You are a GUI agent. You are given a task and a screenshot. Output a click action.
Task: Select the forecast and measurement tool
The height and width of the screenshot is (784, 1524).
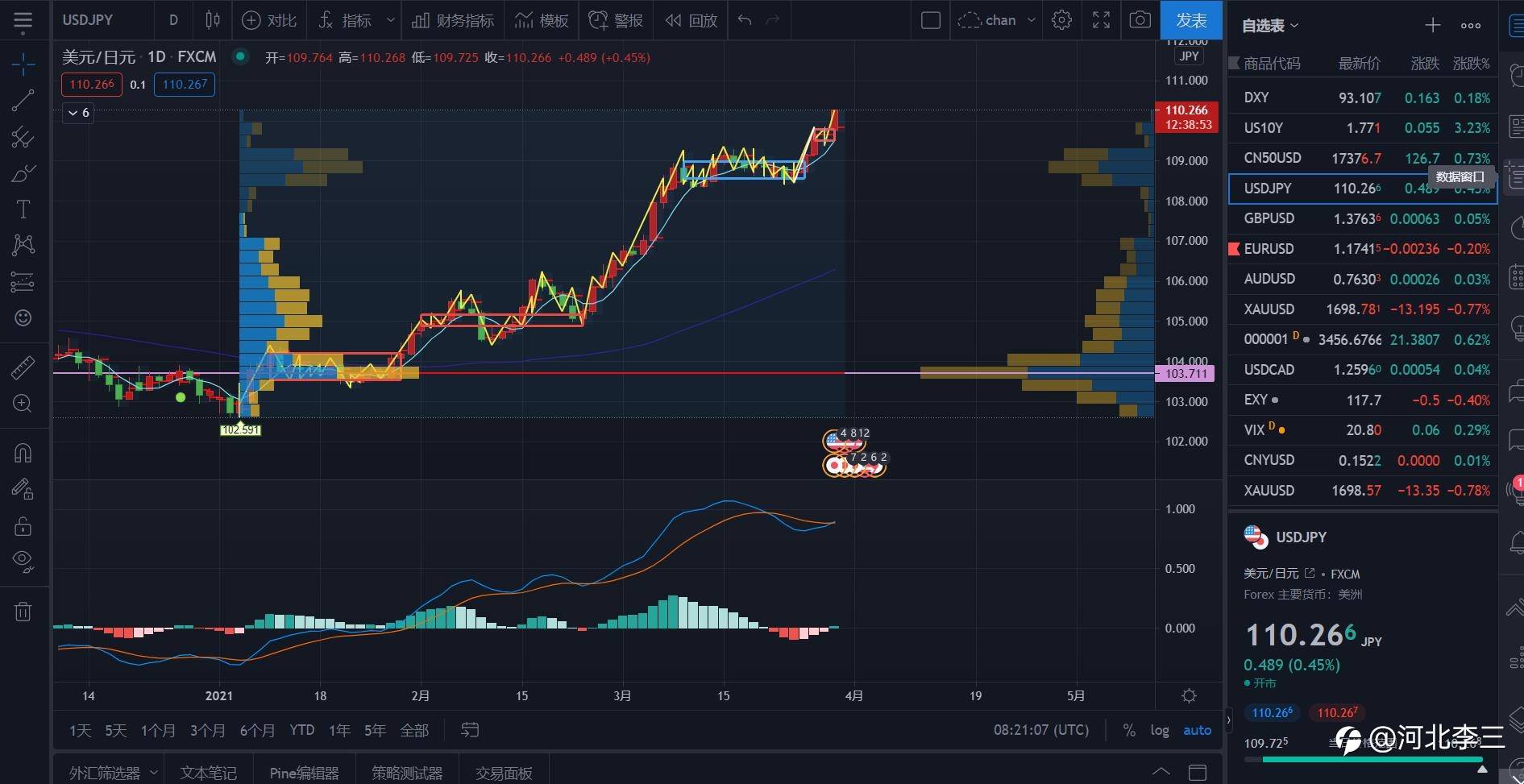23,282
